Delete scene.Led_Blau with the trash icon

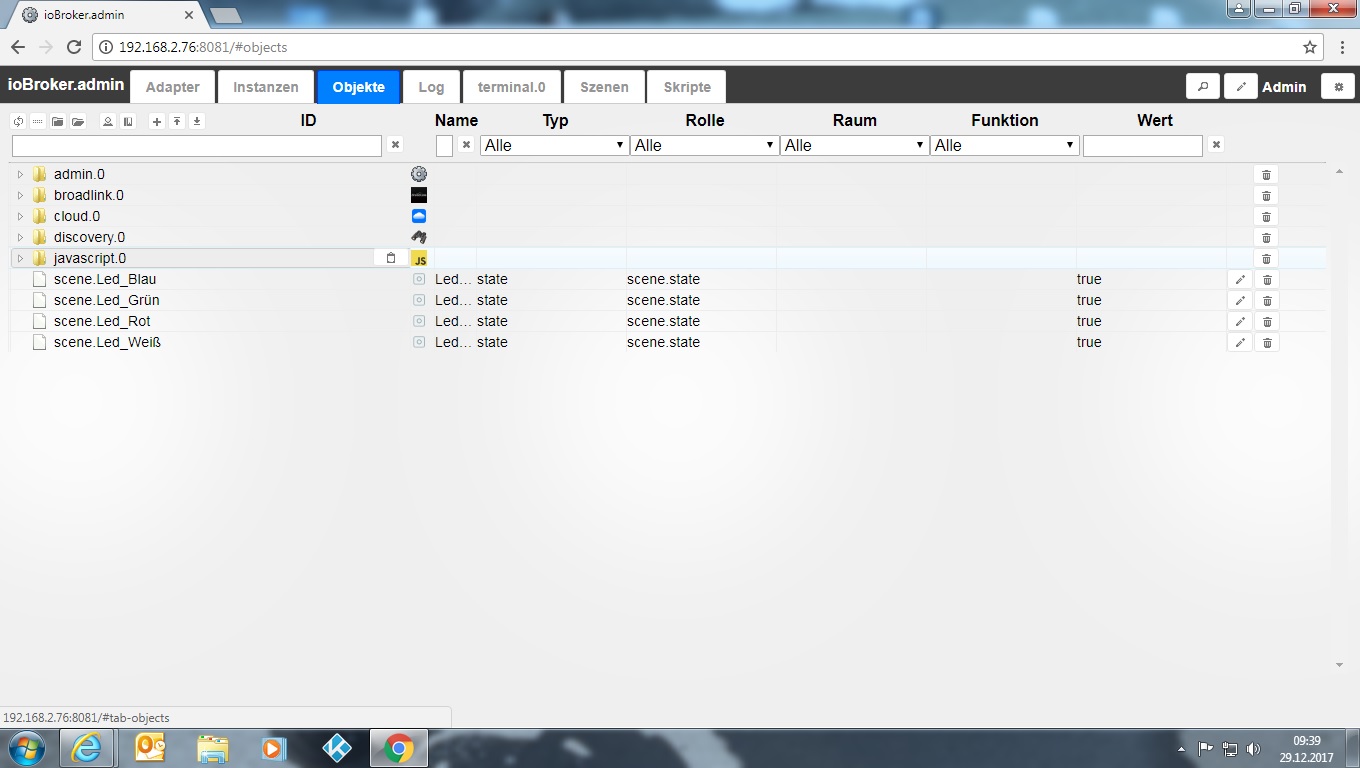pyautogui.click(x=1267, y=280)
